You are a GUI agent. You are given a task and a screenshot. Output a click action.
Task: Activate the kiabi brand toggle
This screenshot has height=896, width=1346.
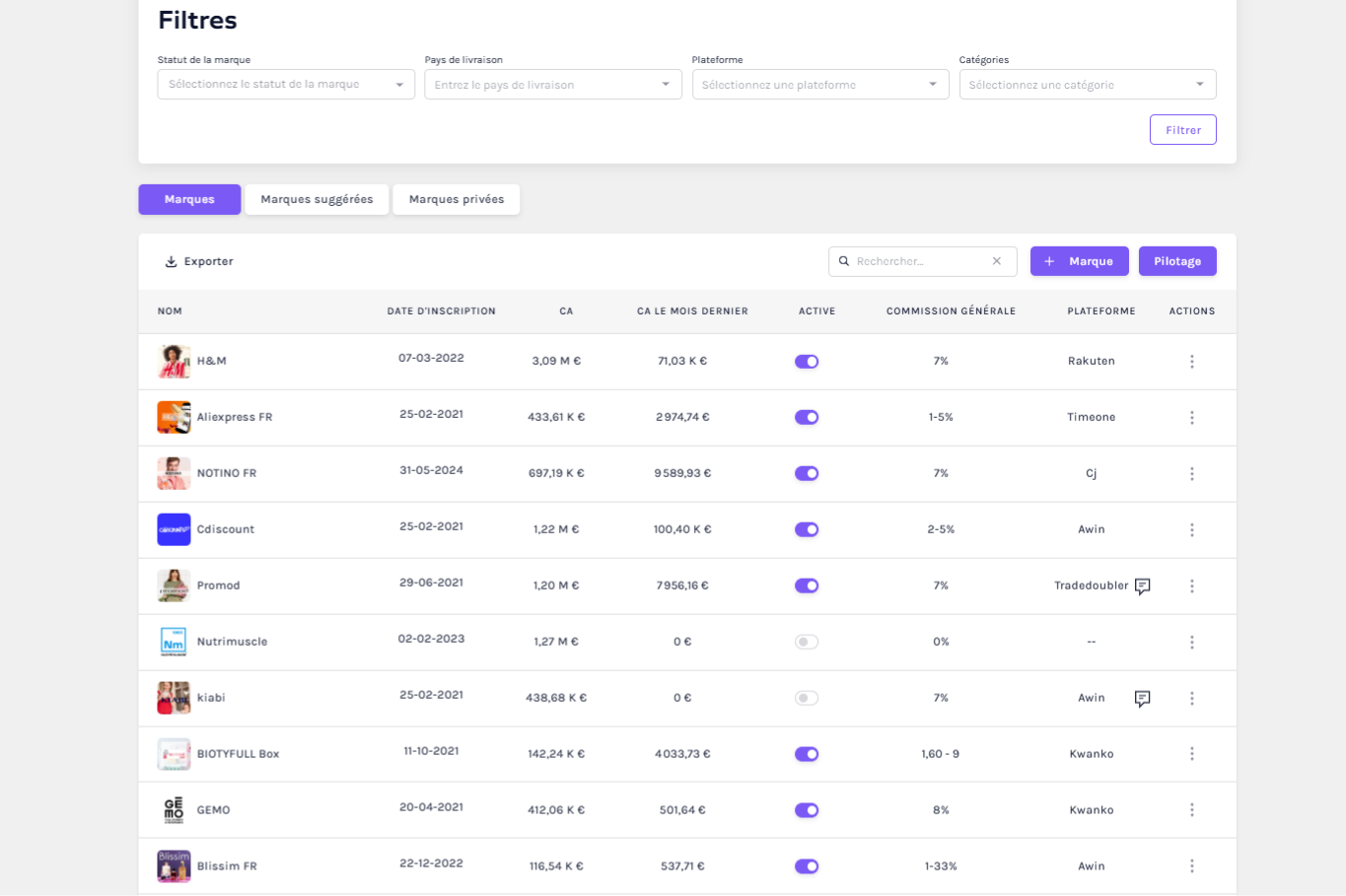click(807, 699)
